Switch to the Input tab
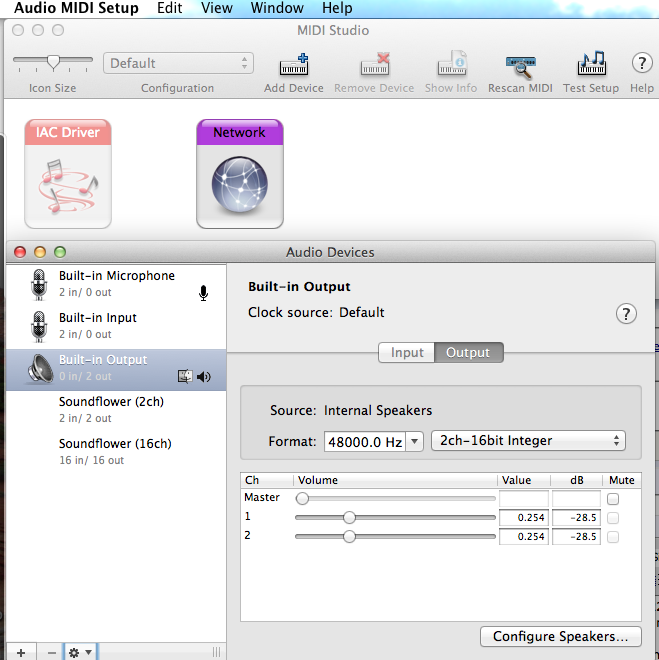Screen dimensions: 659x660 pyautogui.click(x=407, y=352)
